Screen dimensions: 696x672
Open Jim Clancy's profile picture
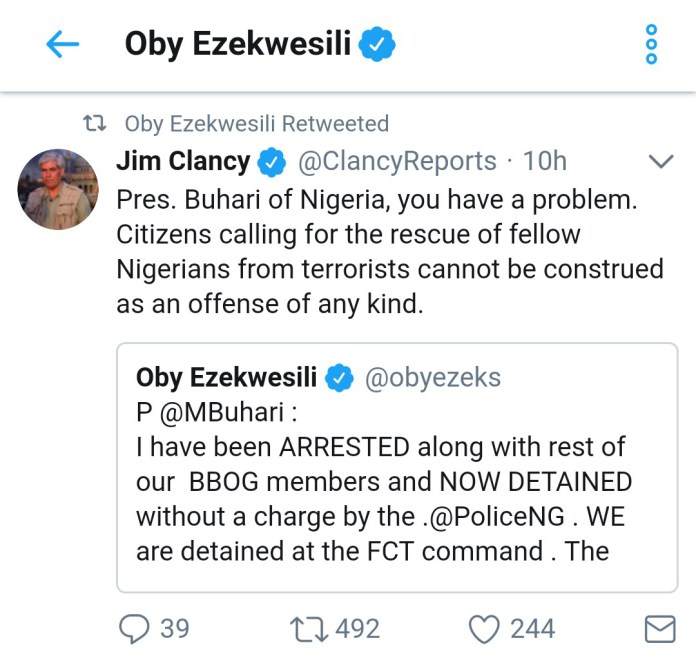pyautogui.click(x=57, y=188)
